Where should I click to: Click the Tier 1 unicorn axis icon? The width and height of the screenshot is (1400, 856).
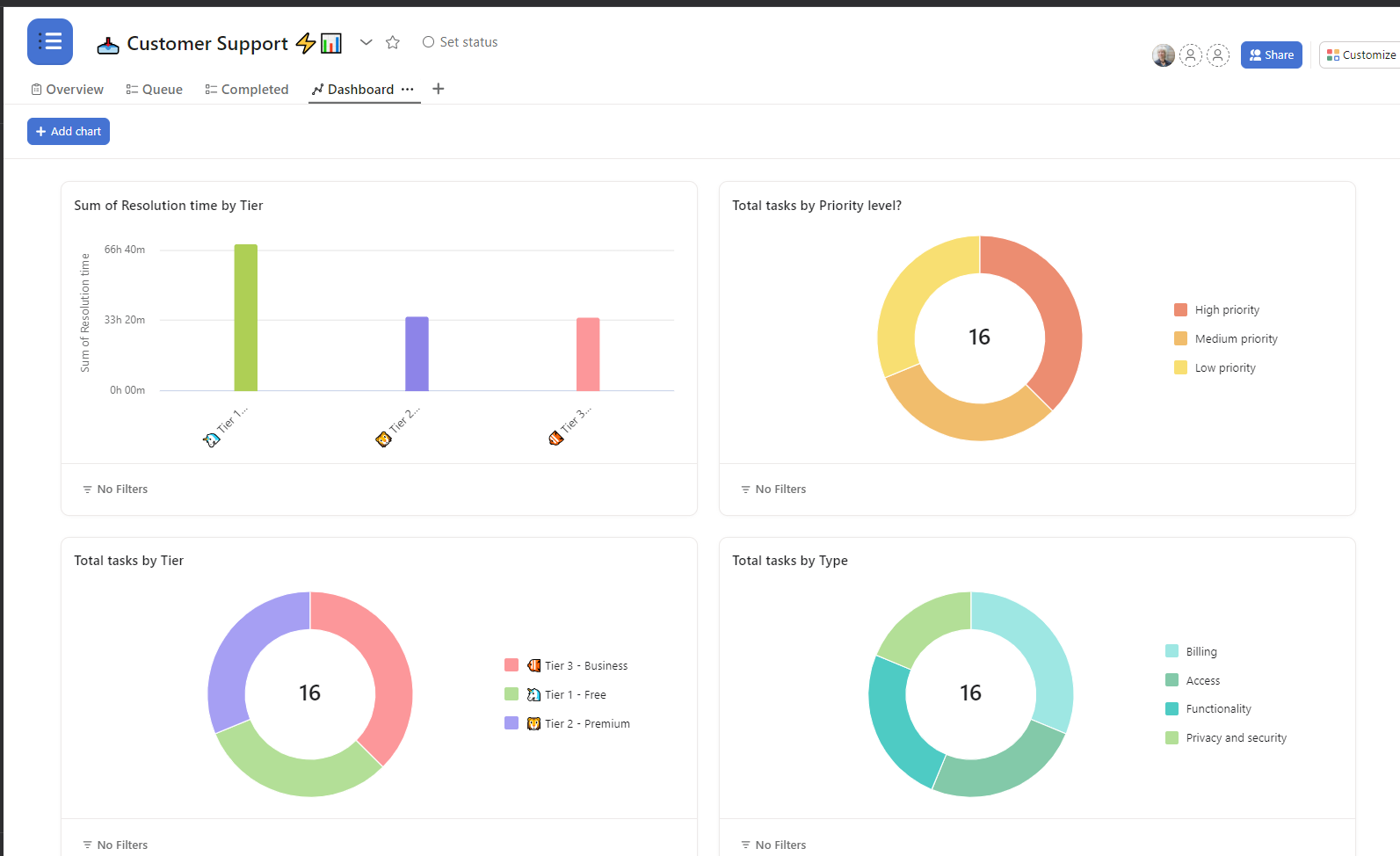click(x=211, y=439)
